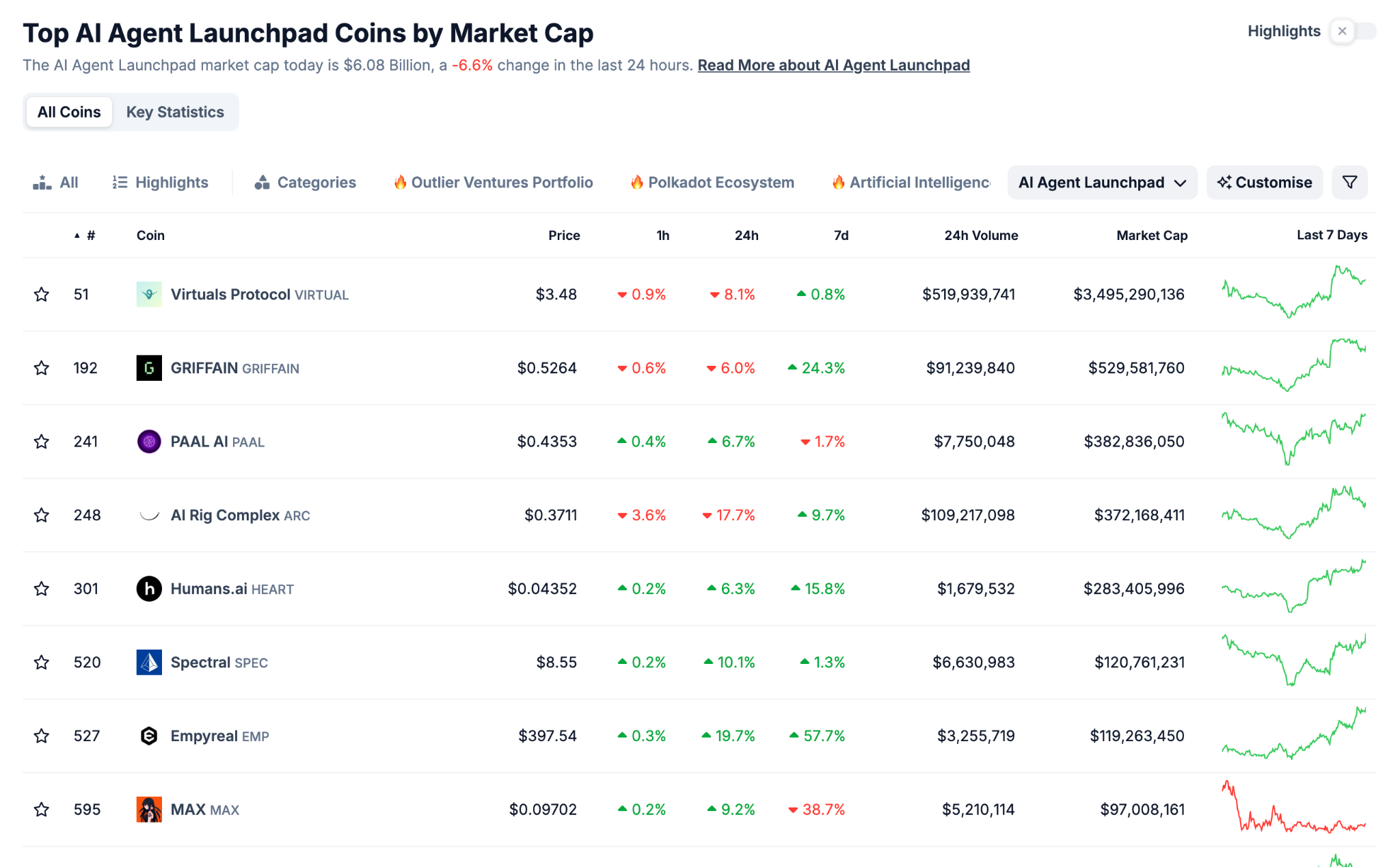Open the Categories tab
The height and width of the screenshot is (867, 1400).
[x=305, y=183]
